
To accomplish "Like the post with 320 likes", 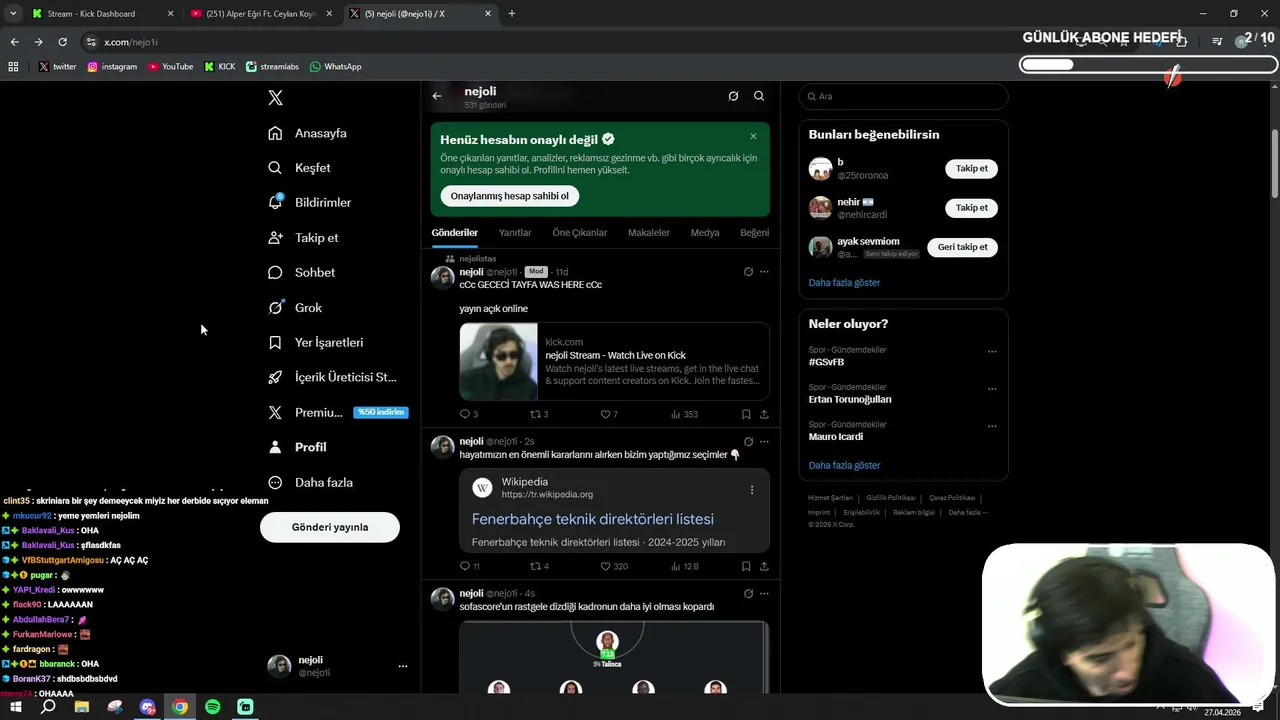I will pos(614,566).
